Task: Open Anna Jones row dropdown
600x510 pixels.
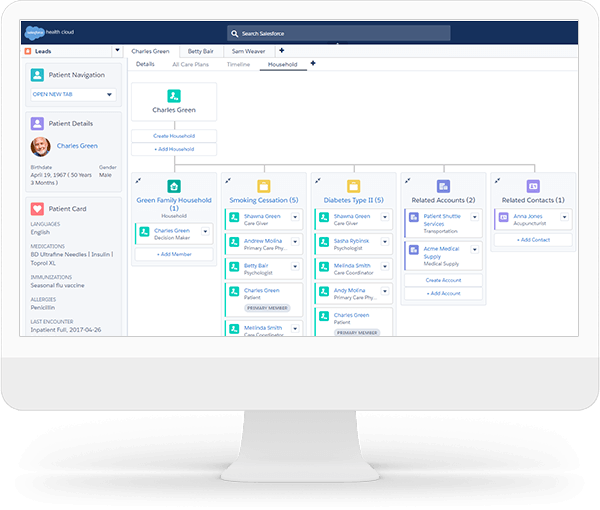Action: pyautogui.click(x=564, y=217)
